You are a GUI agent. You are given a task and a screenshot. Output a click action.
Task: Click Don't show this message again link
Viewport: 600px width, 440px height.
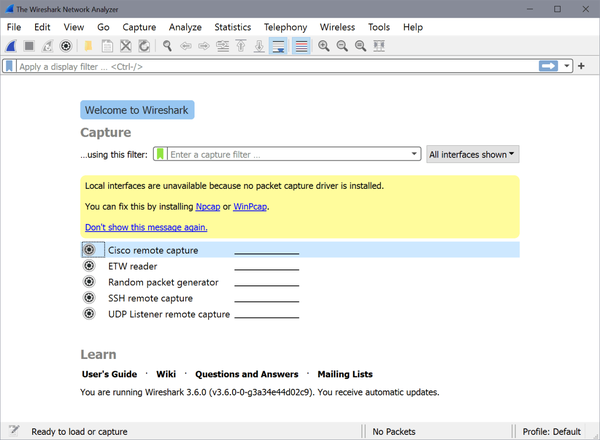pos(146,227)
